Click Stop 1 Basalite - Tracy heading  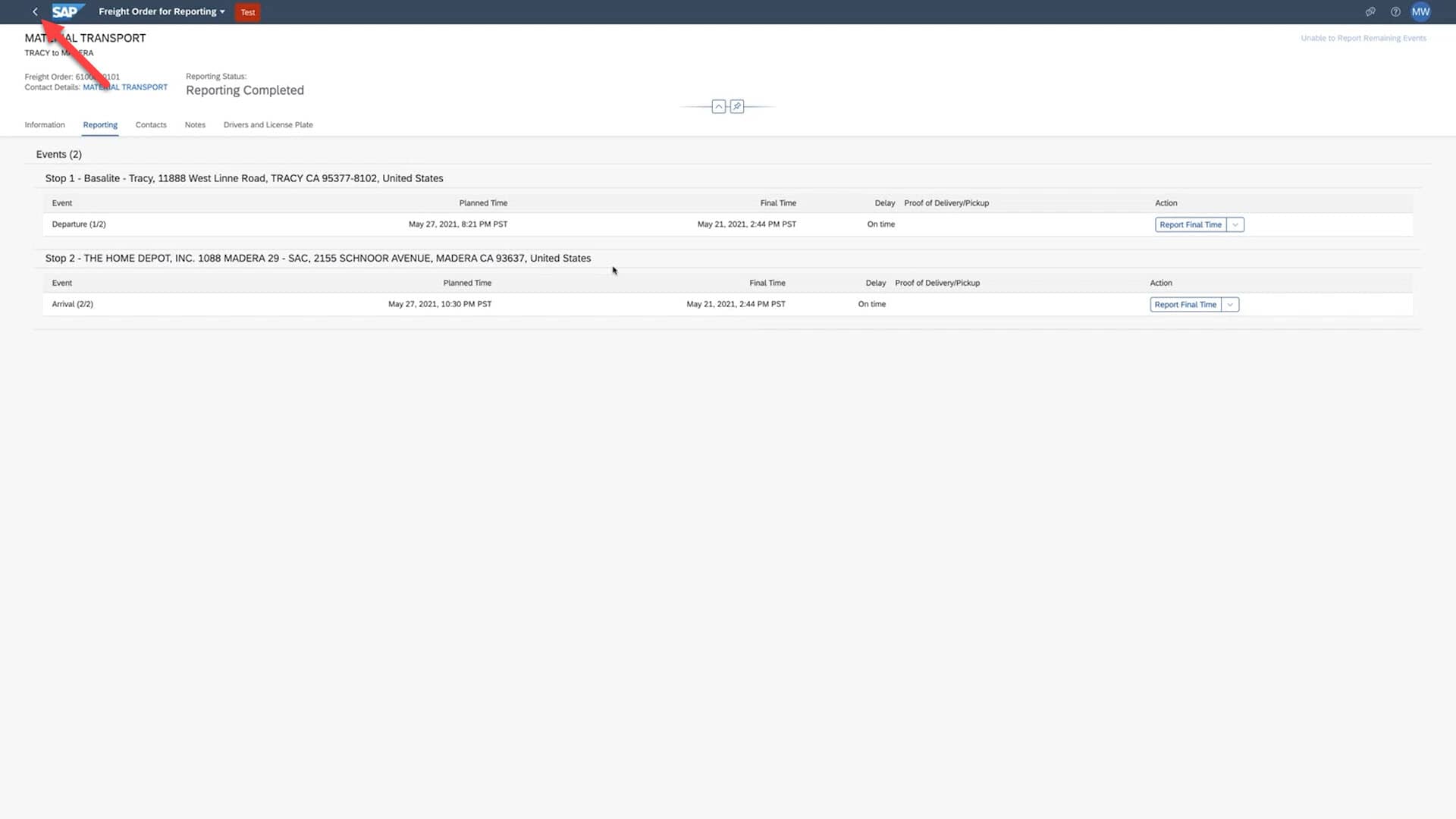tap(244, 178)
